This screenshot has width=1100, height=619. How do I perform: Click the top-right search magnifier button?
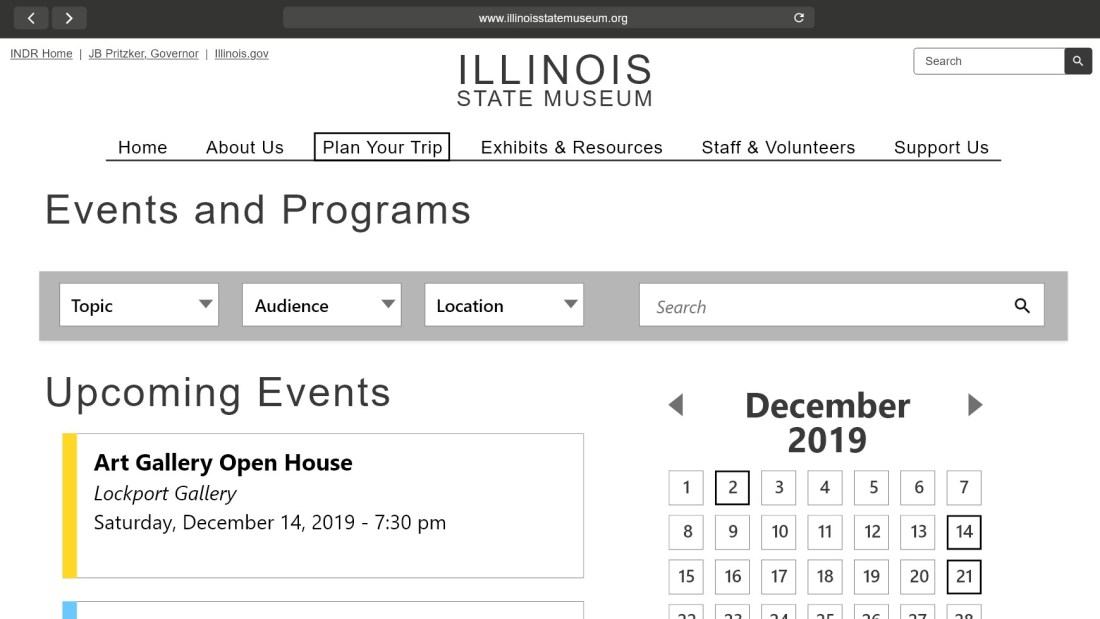coord(1077,61)
